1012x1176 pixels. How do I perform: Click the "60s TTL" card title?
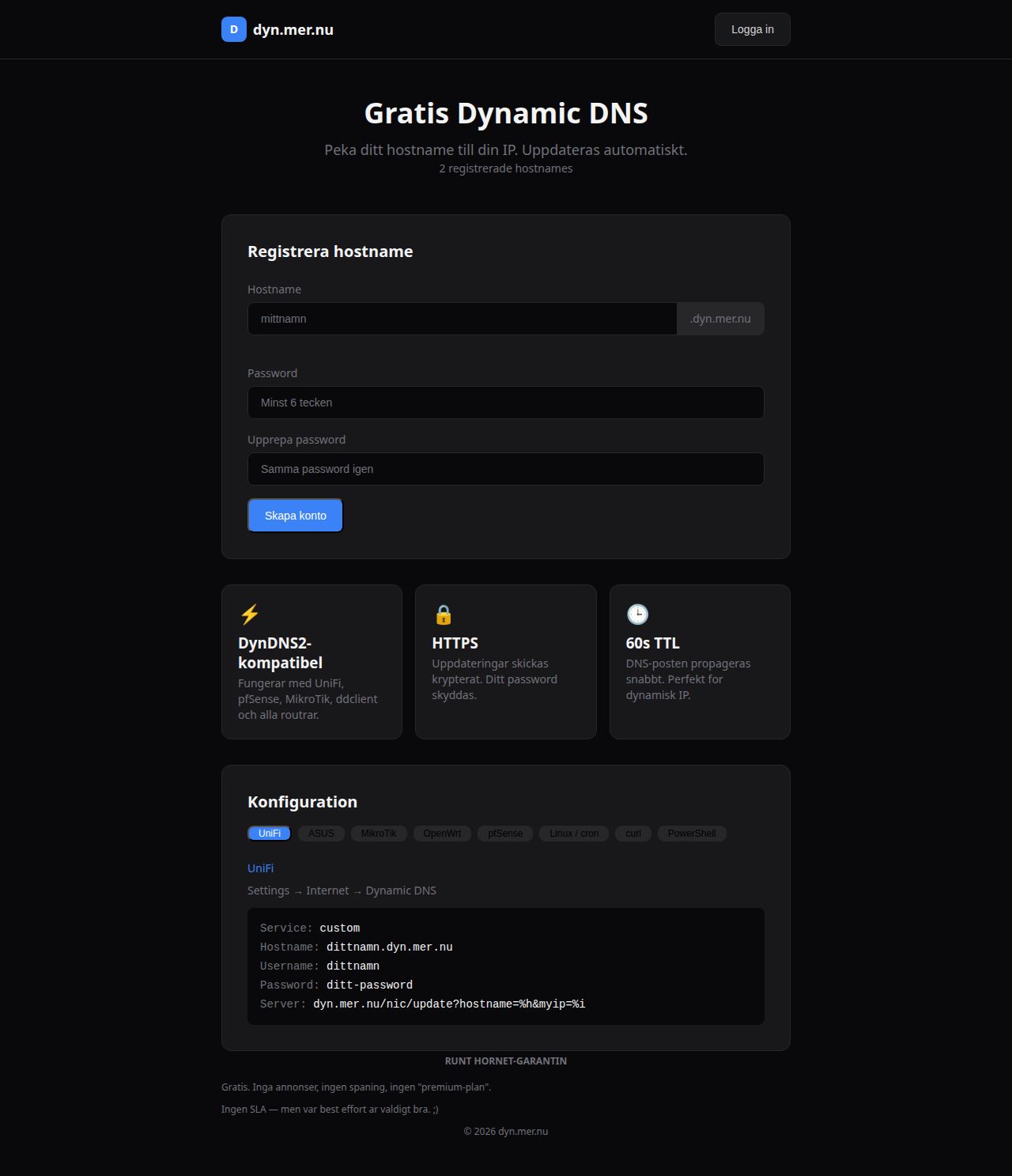pyautogui.click(x=653, y=643)
